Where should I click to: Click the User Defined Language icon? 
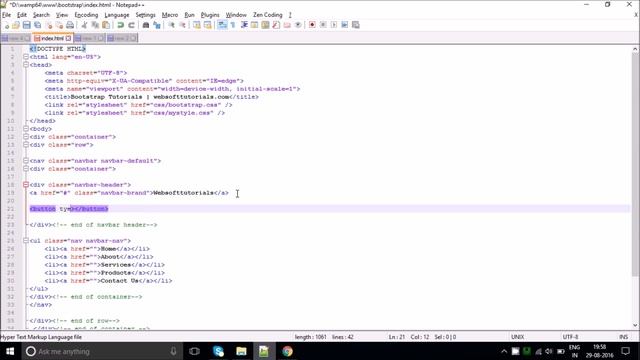254,25
